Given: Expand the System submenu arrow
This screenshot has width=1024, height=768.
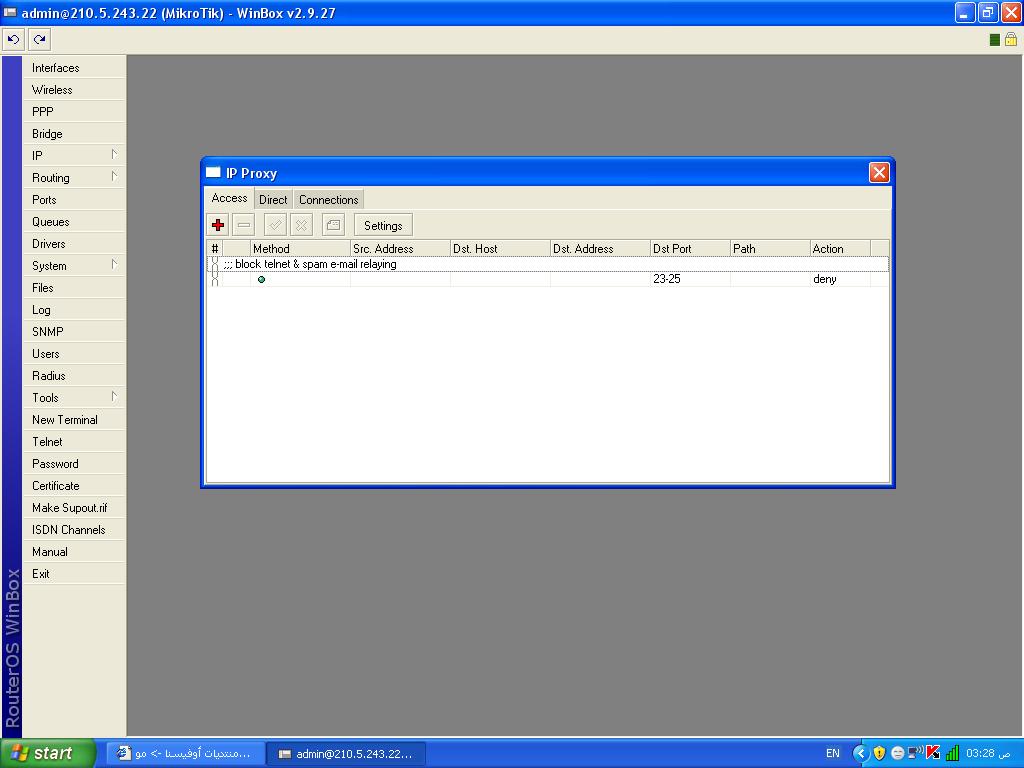Looking at the screenshot, I should (114, 265).
